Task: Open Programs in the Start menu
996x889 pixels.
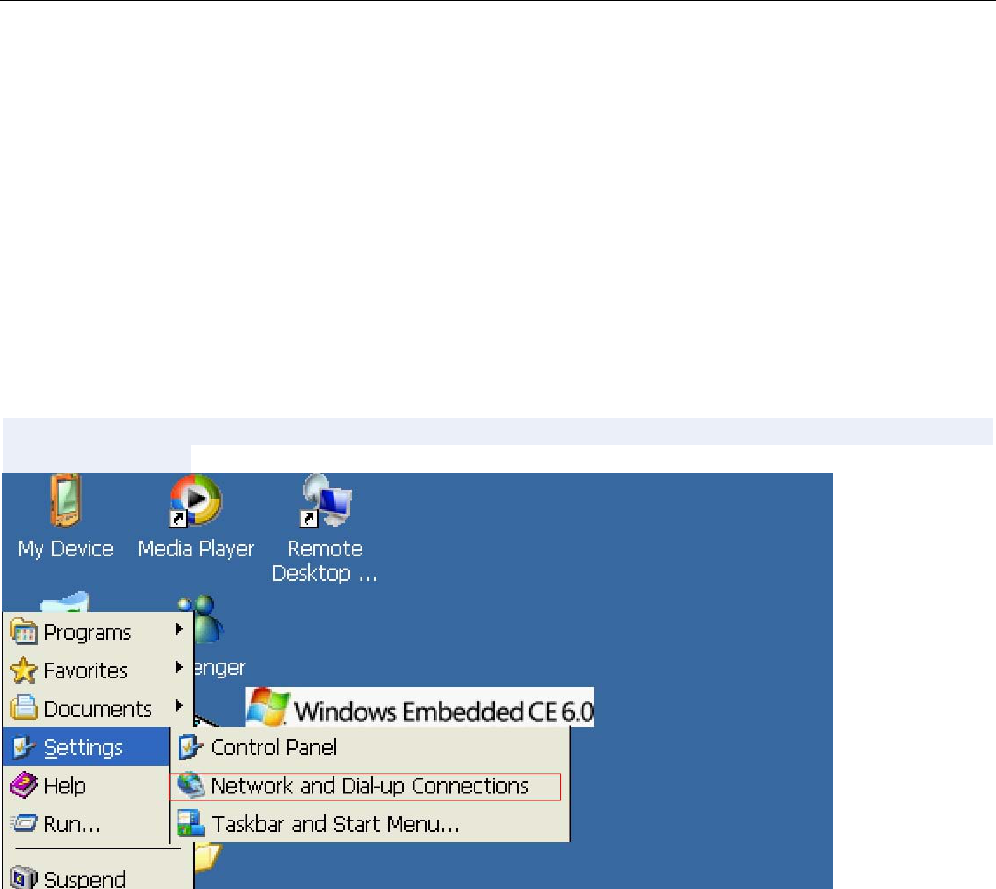Action: coord(98,632)
